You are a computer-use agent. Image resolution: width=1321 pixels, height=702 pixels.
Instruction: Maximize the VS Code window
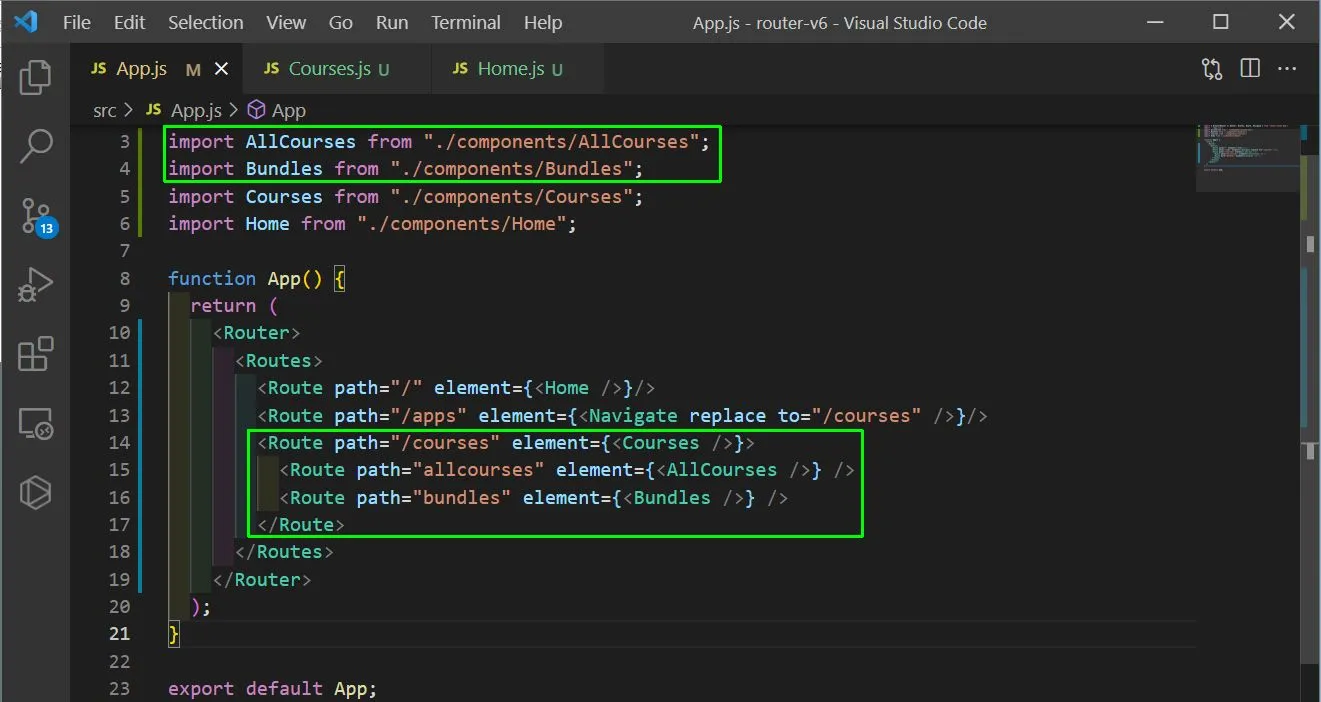[x=1220, y=22]
